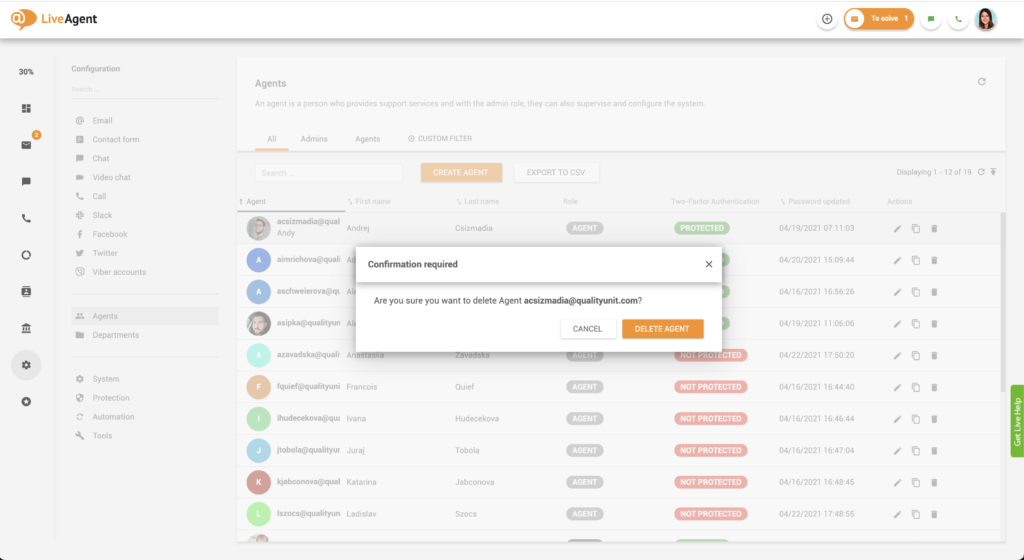
Task: Click the To solve button in header
Action: click(x=879, y=19)
